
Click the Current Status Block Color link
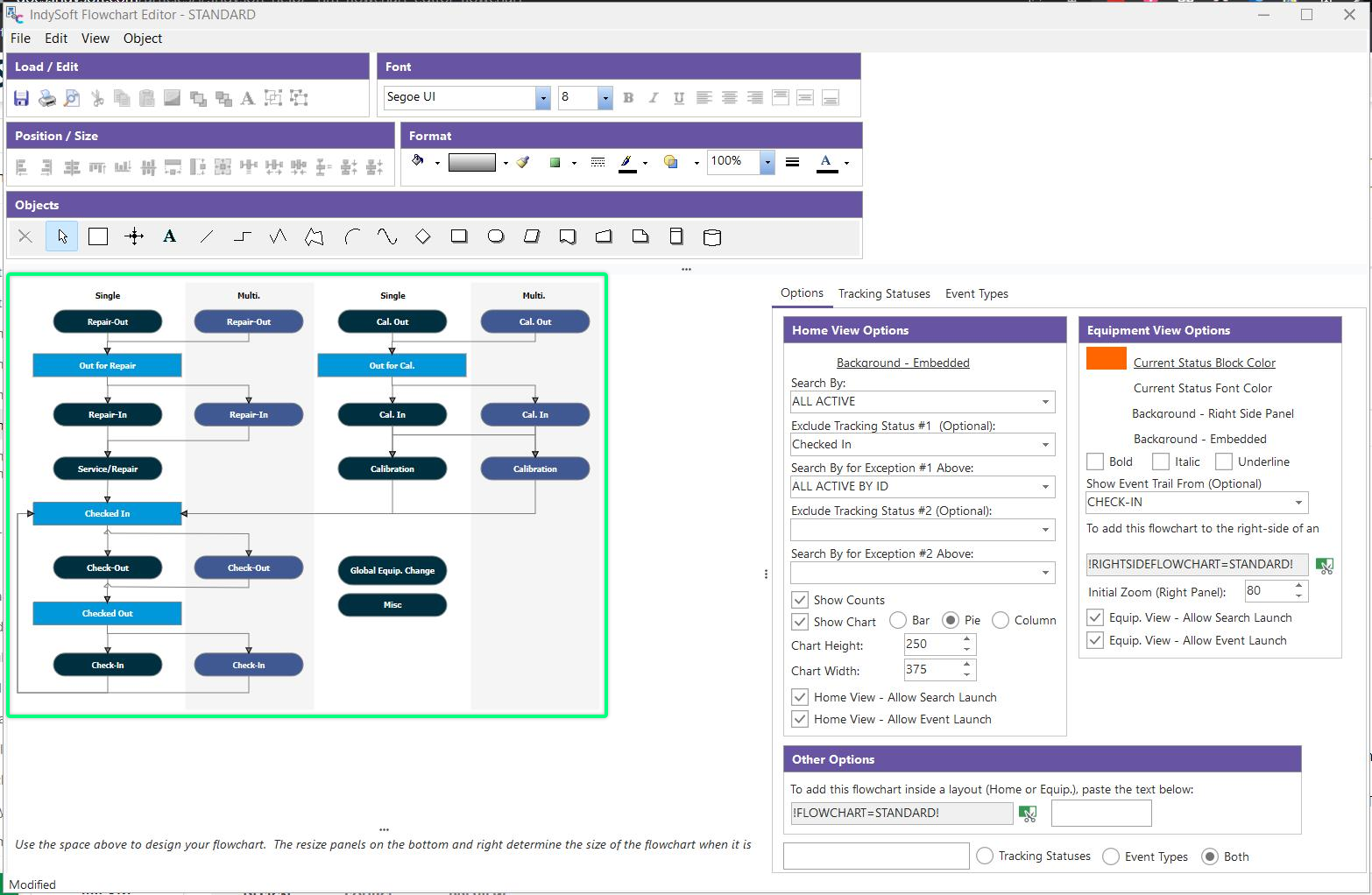pos(1204,363)
